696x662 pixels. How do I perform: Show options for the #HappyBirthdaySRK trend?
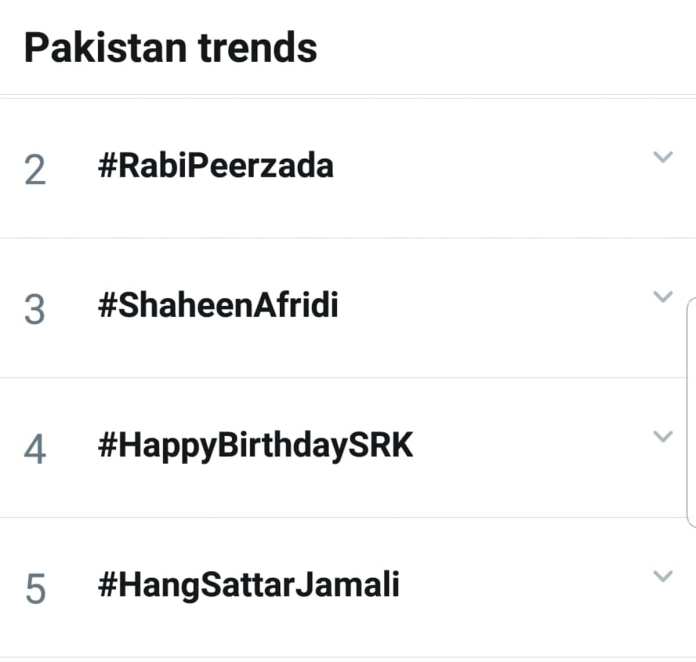pyautogui.click(x=662, y=437)
